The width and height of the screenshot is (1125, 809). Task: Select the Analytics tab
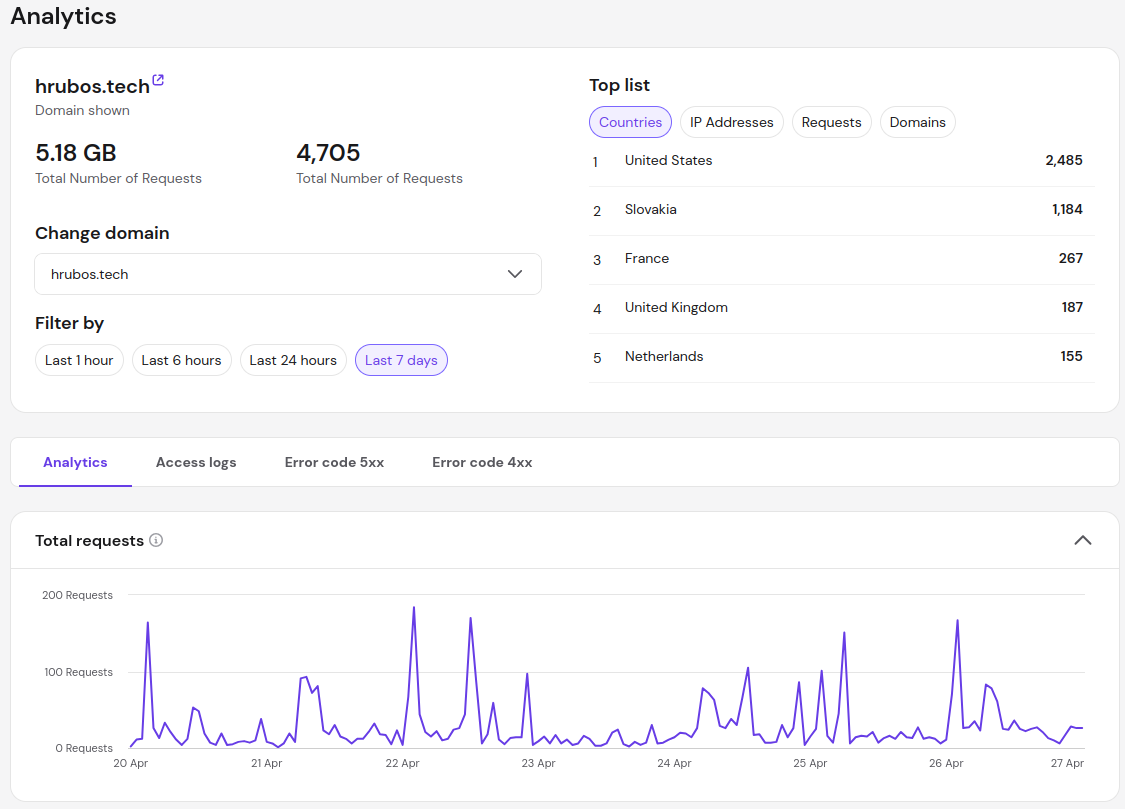(x=75, y=462)
